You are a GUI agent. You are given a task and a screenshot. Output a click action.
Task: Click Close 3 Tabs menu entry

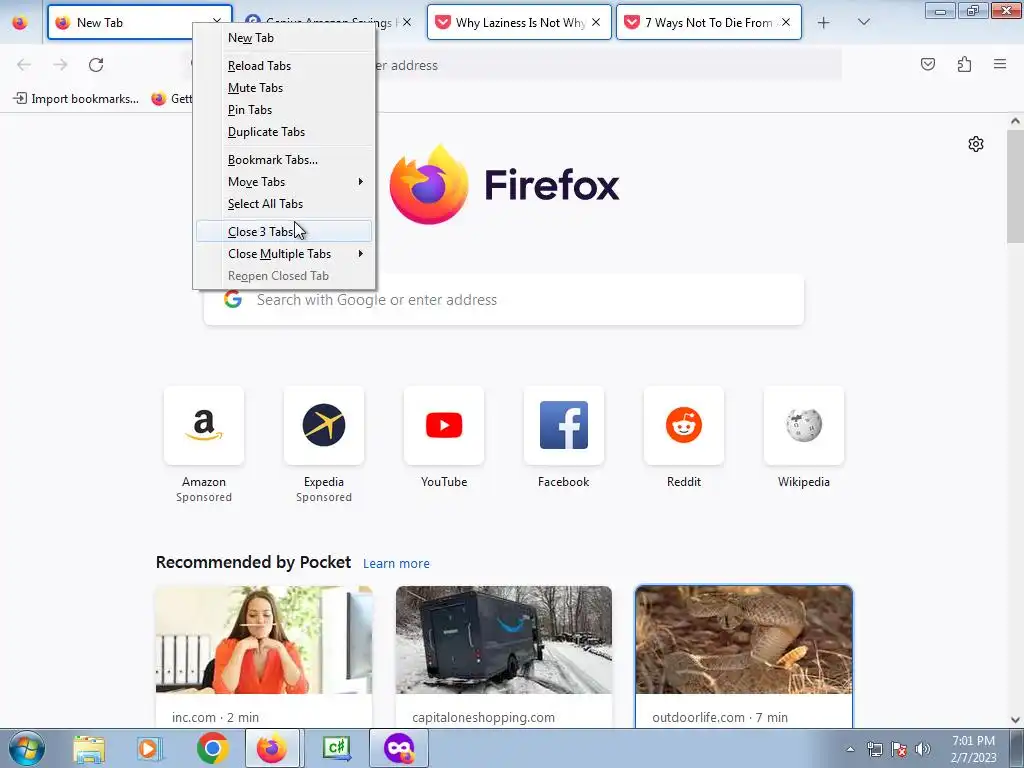click(284, 232)
